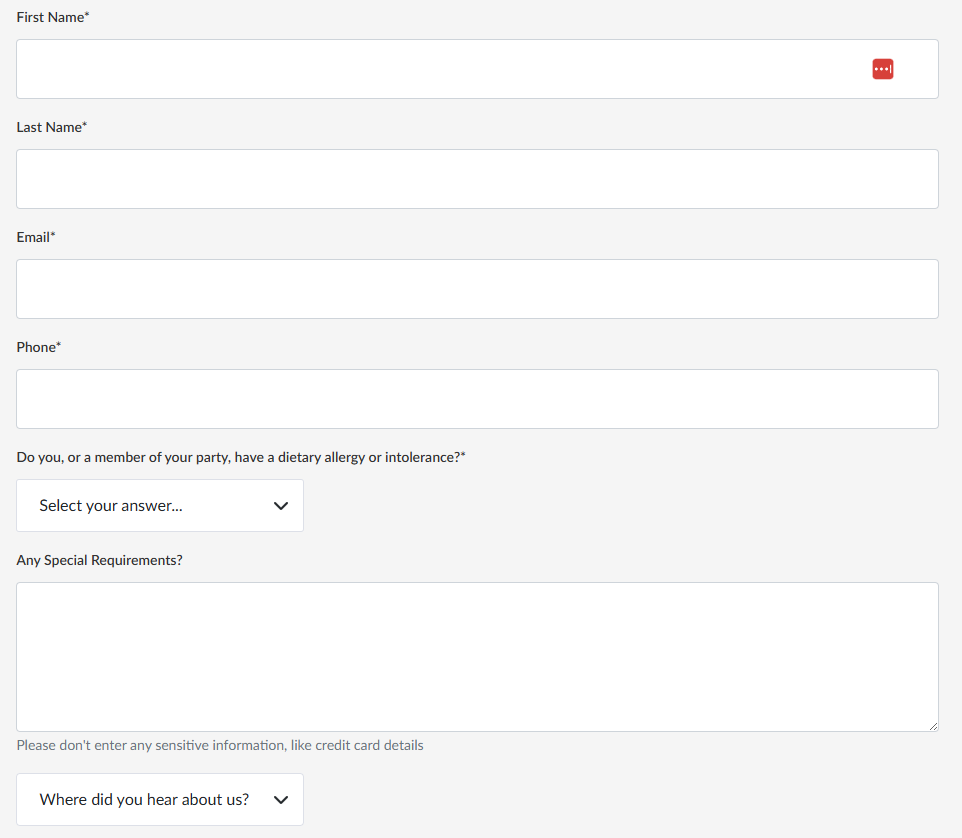This screenshot has width=962, height=838.
Task: Click the arrow on the hear-about-us dropdown
Action: coord(281,800)
